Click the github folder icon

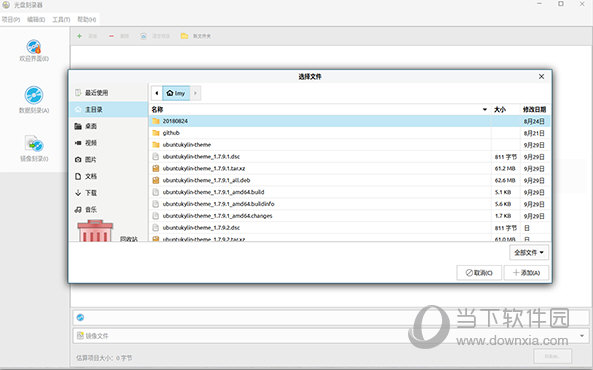click(x=156, y=133)
